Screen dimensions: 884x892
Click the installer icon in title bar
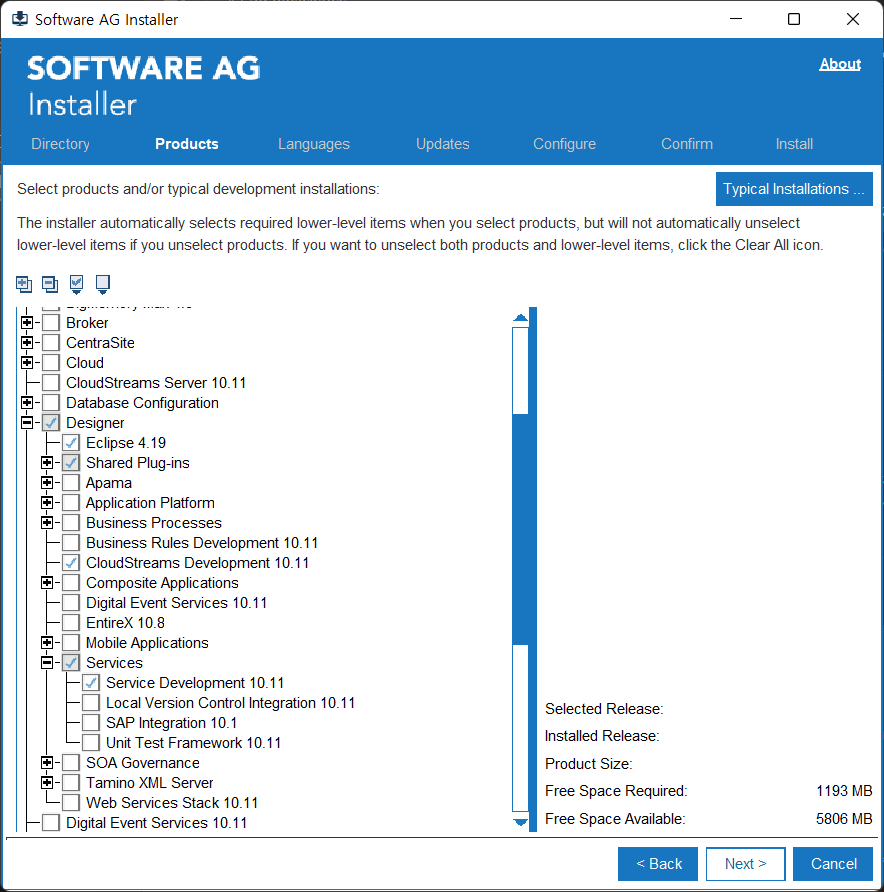click(19, 19)
